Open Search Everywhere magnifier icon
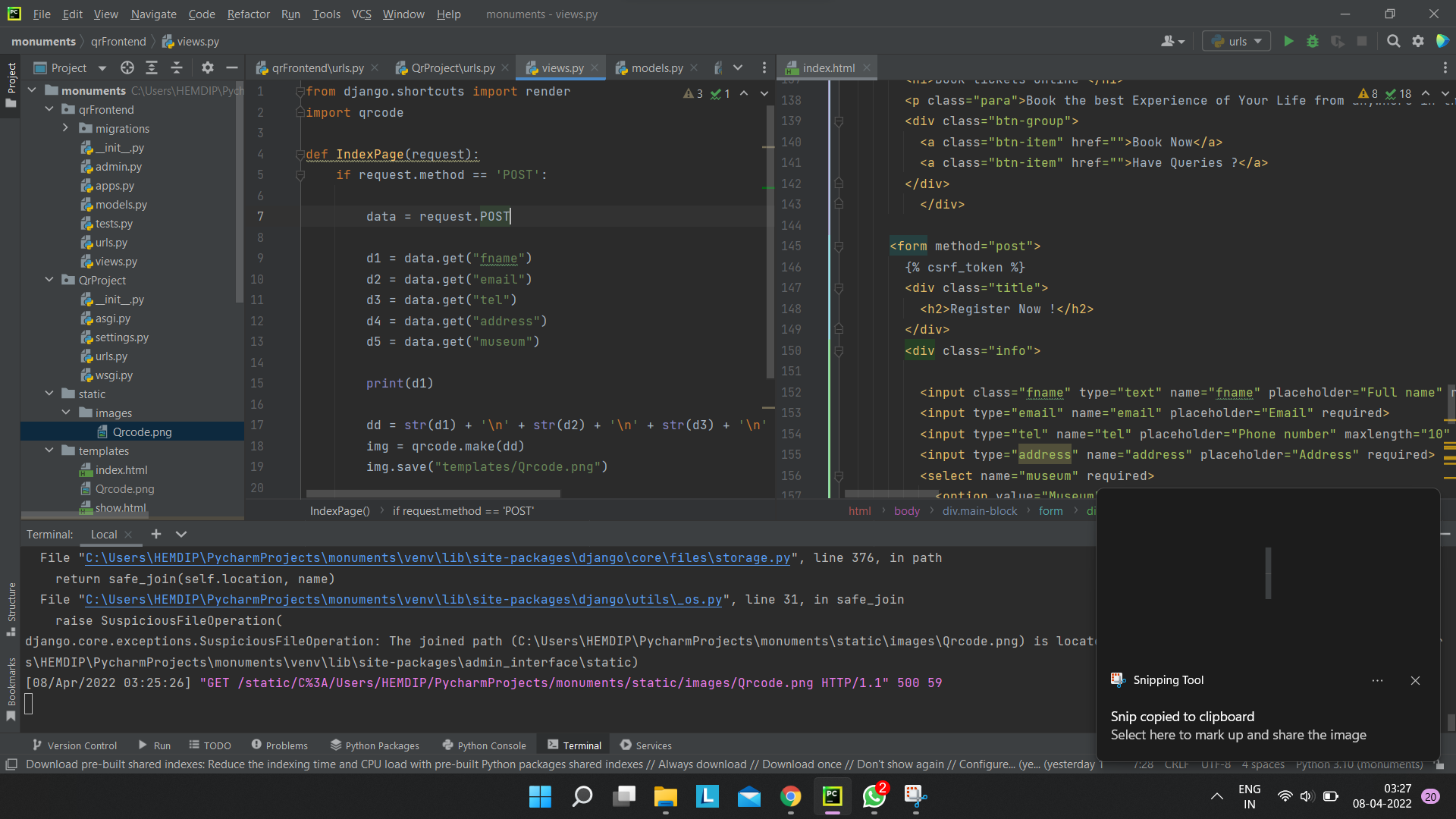 (1393, 42)
